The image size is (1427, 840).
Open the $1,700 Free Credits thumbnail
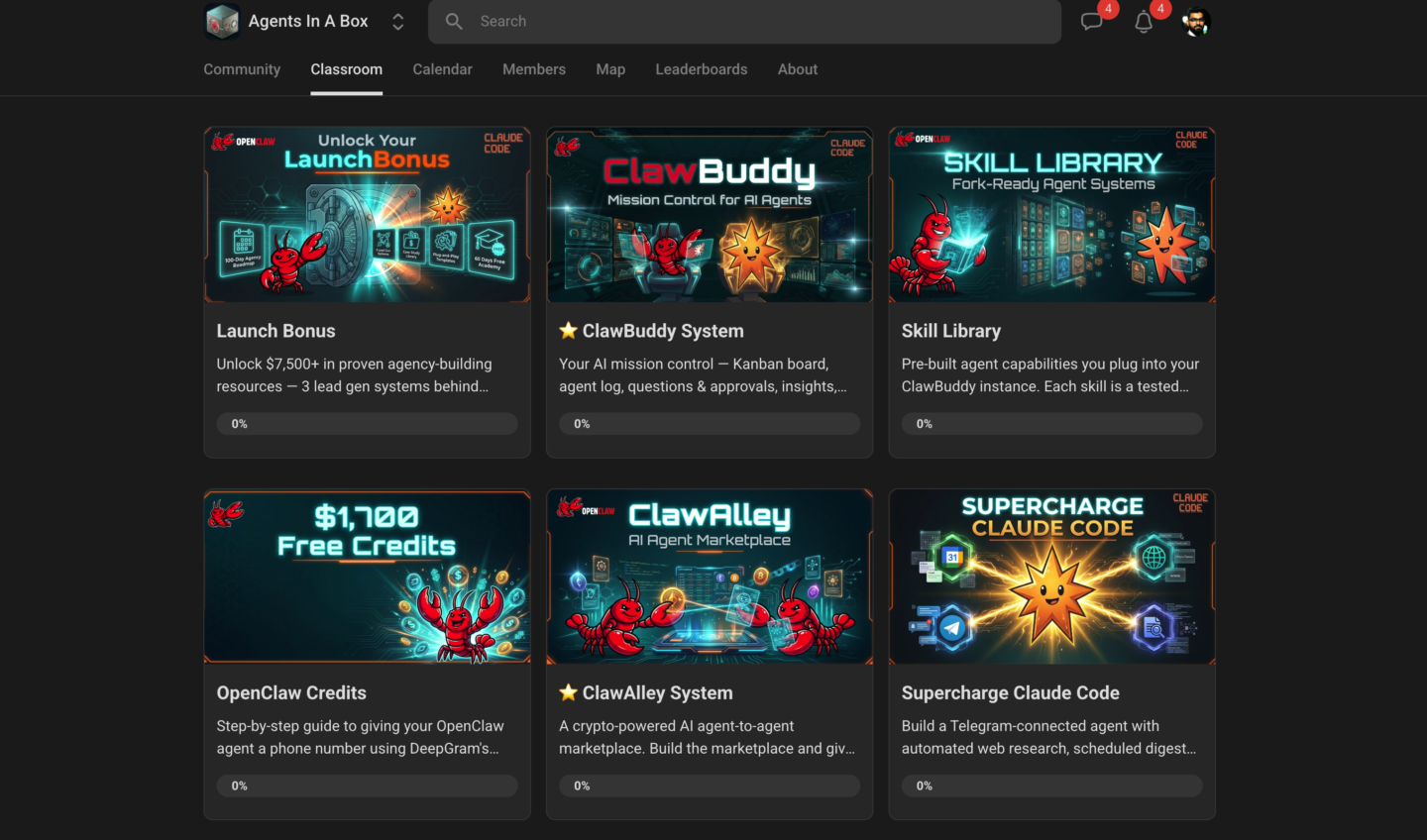[x=367, y=577]
